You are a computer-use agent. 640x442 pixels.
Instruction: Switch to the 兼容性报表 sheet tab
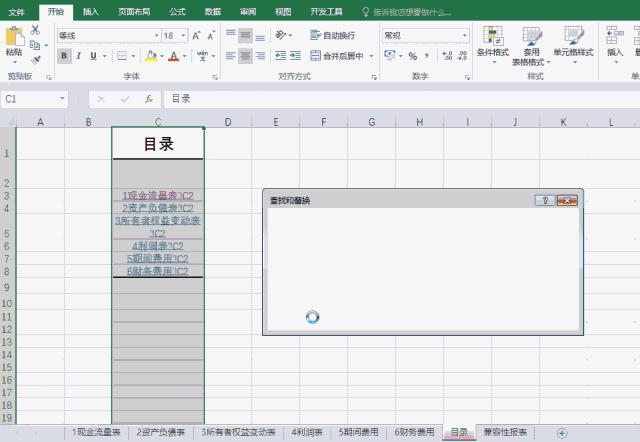coord(505,432)
